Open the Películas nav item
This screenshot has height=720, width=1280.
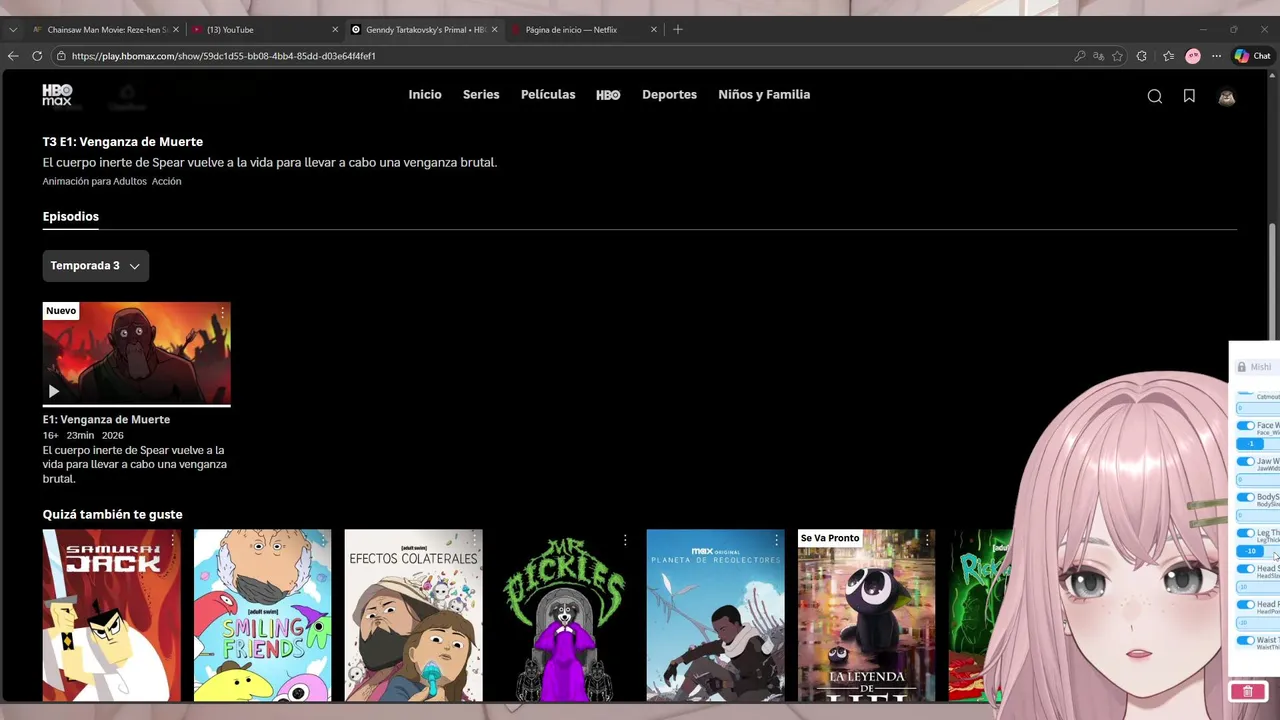point(548,95)
